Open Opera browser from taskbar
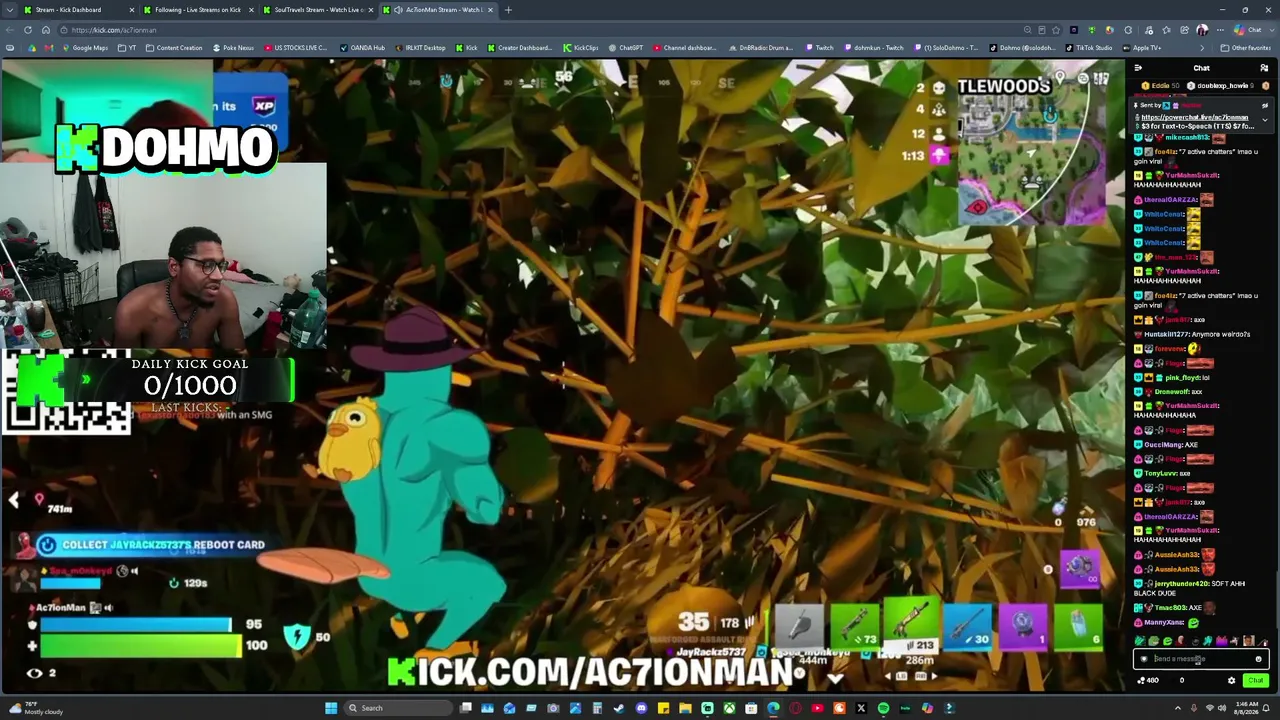The height and width of the screenshot is (720, 1280). click(x=795, y=708)
